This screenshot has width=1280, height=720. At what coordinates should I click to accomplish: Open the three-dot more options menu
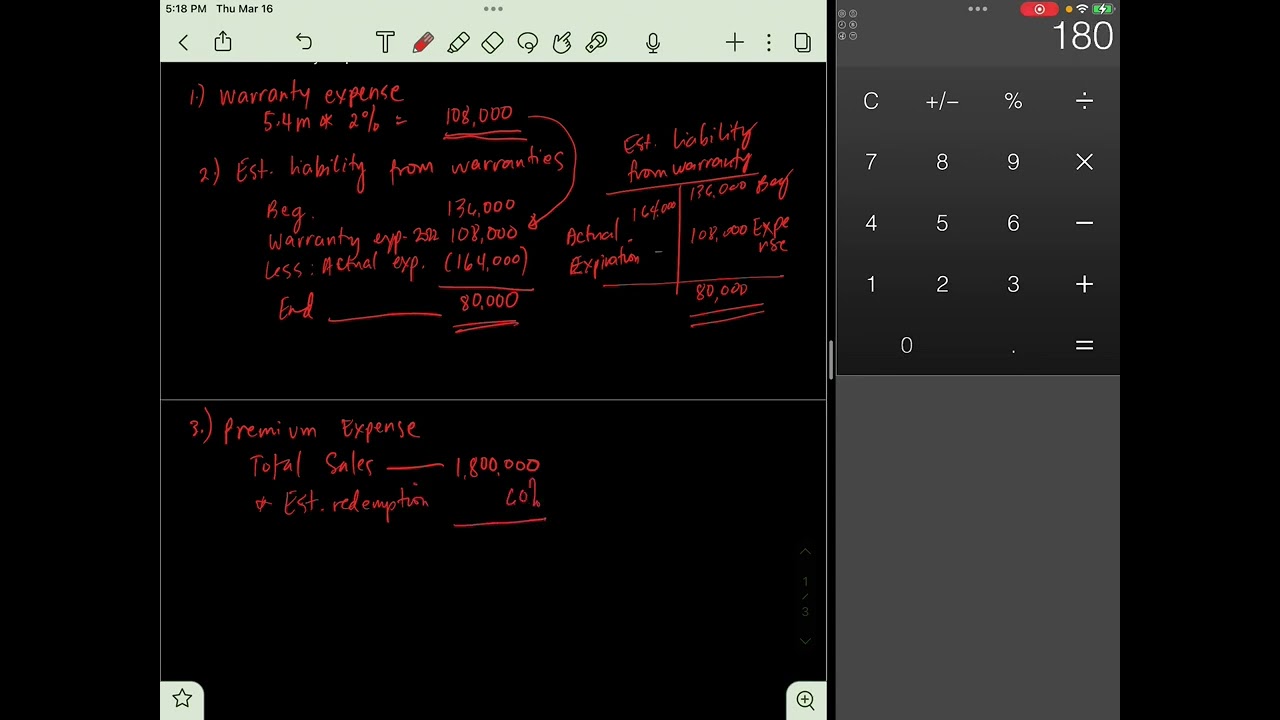(769, 42)
